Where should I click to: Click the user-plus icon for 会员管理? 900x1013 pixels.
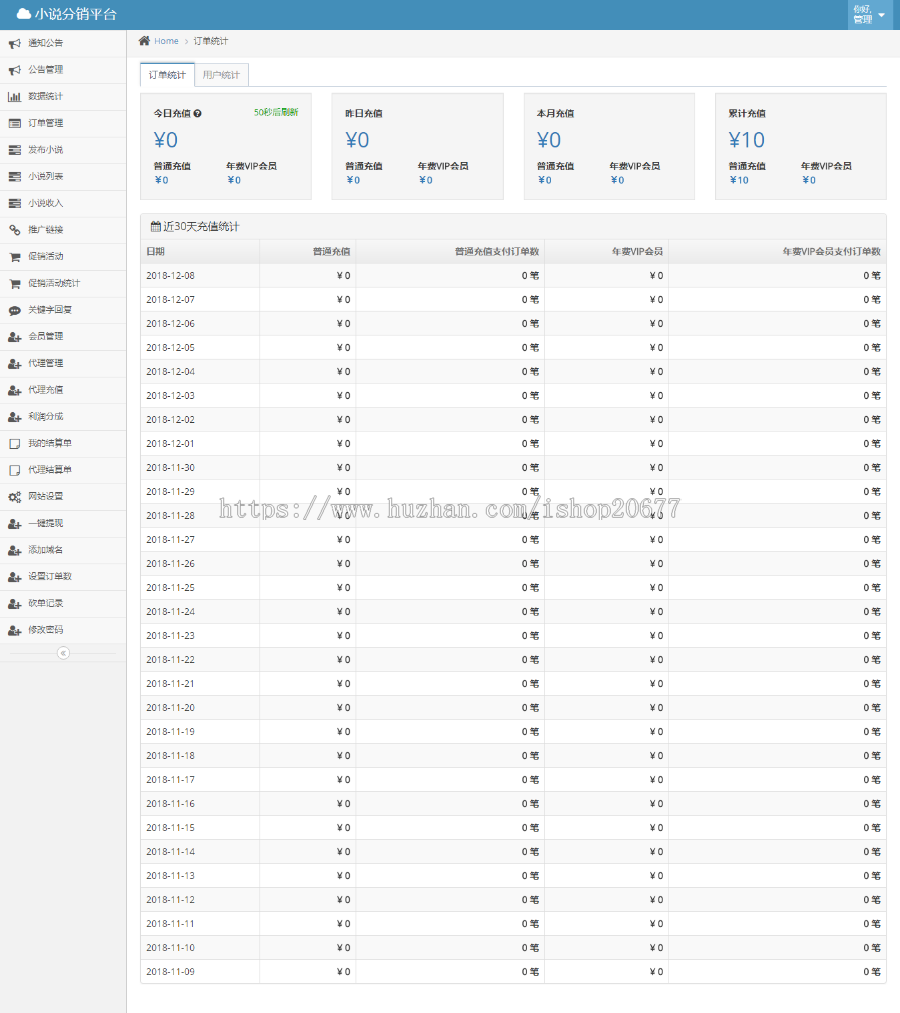(x=14, y=337)
